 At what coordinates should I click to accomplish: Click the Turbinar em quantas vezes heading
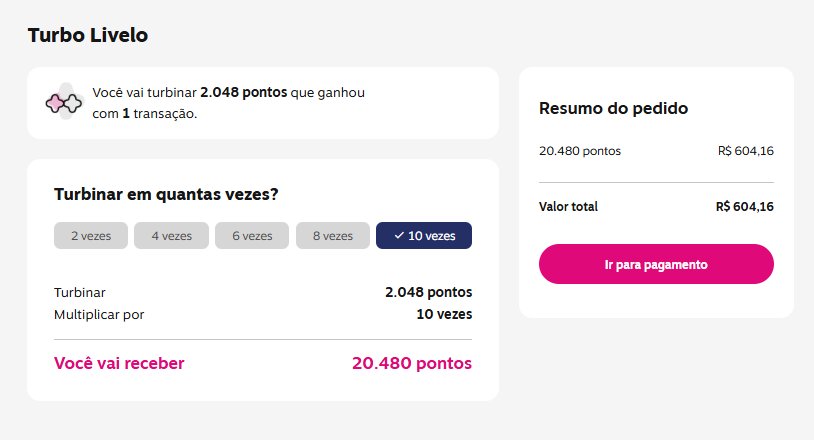pyautogui.click(x=166, y=194)
